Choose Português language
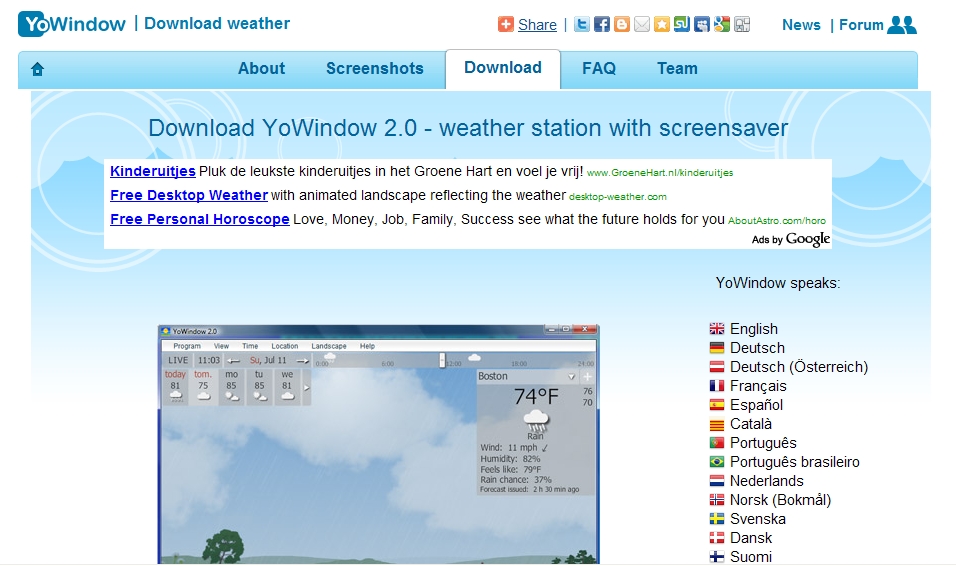This screenshot has width=956, height=566. 763,443
